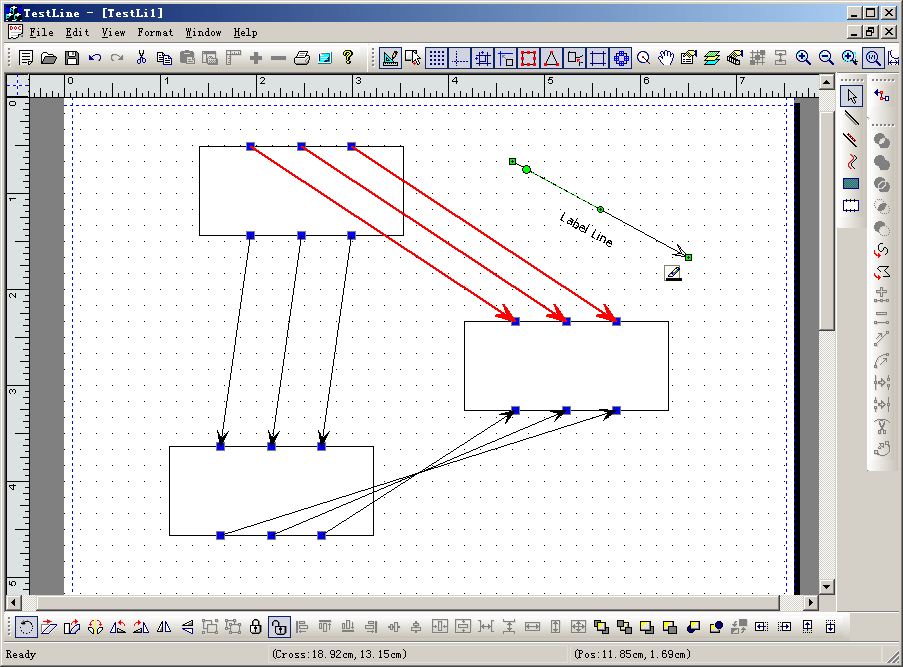The image size is (903, 667).
Task: Open the Window menu
Action: [203, 32]
